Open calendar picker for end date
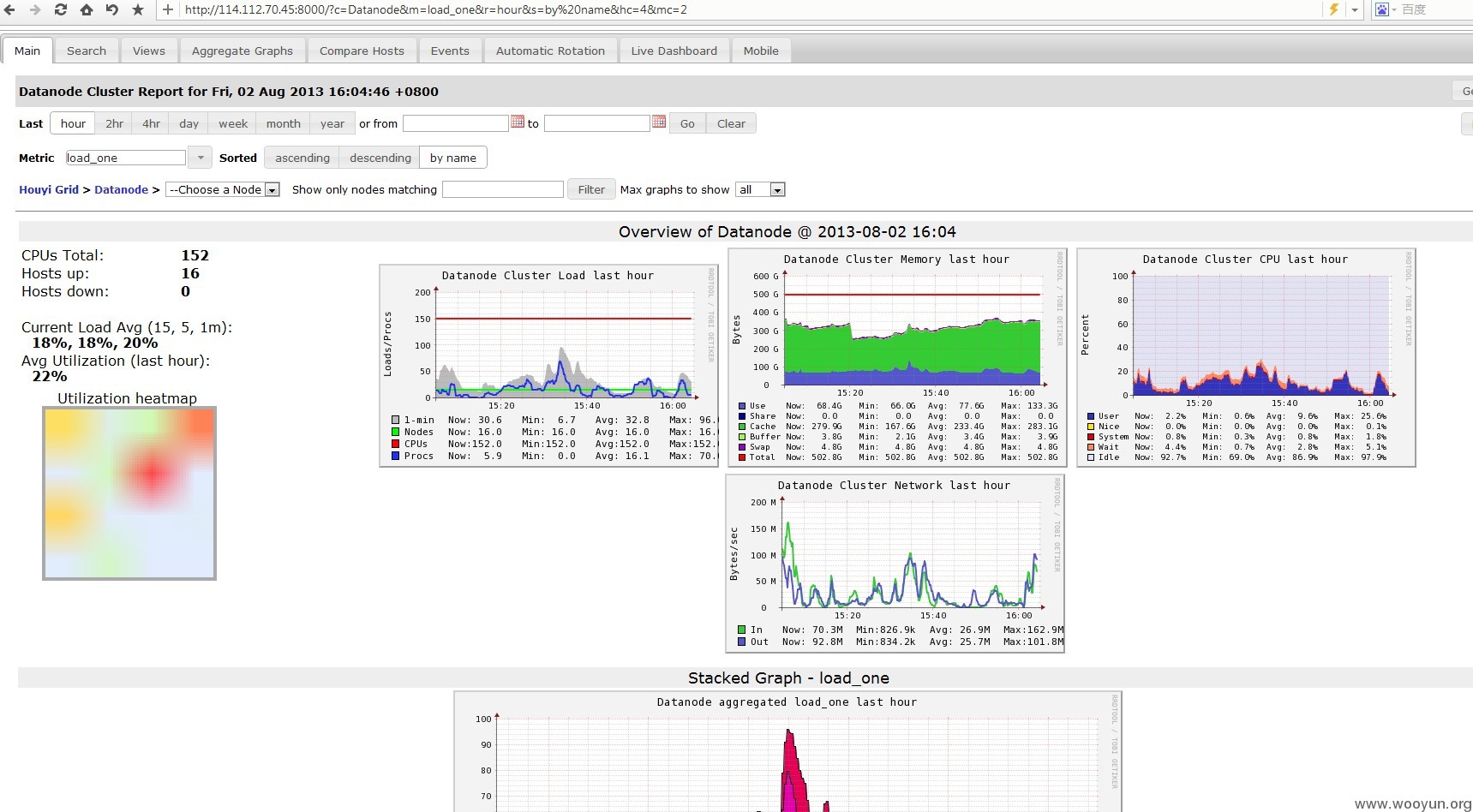This screenshot has width=1473, height=812. pyautogui.click(x=659, y=122)
